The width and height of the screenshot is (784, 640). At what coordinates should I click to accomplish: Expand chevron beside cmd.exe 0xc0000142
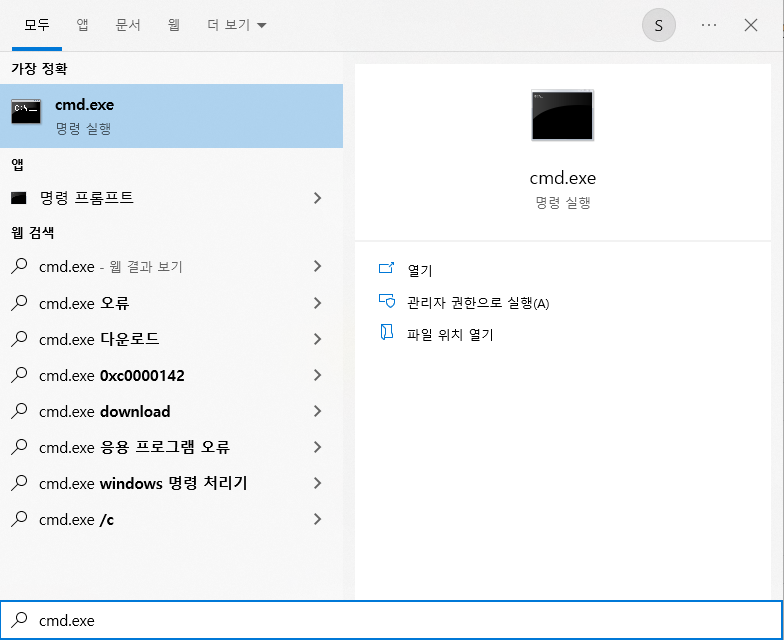(x=317, y=375)
